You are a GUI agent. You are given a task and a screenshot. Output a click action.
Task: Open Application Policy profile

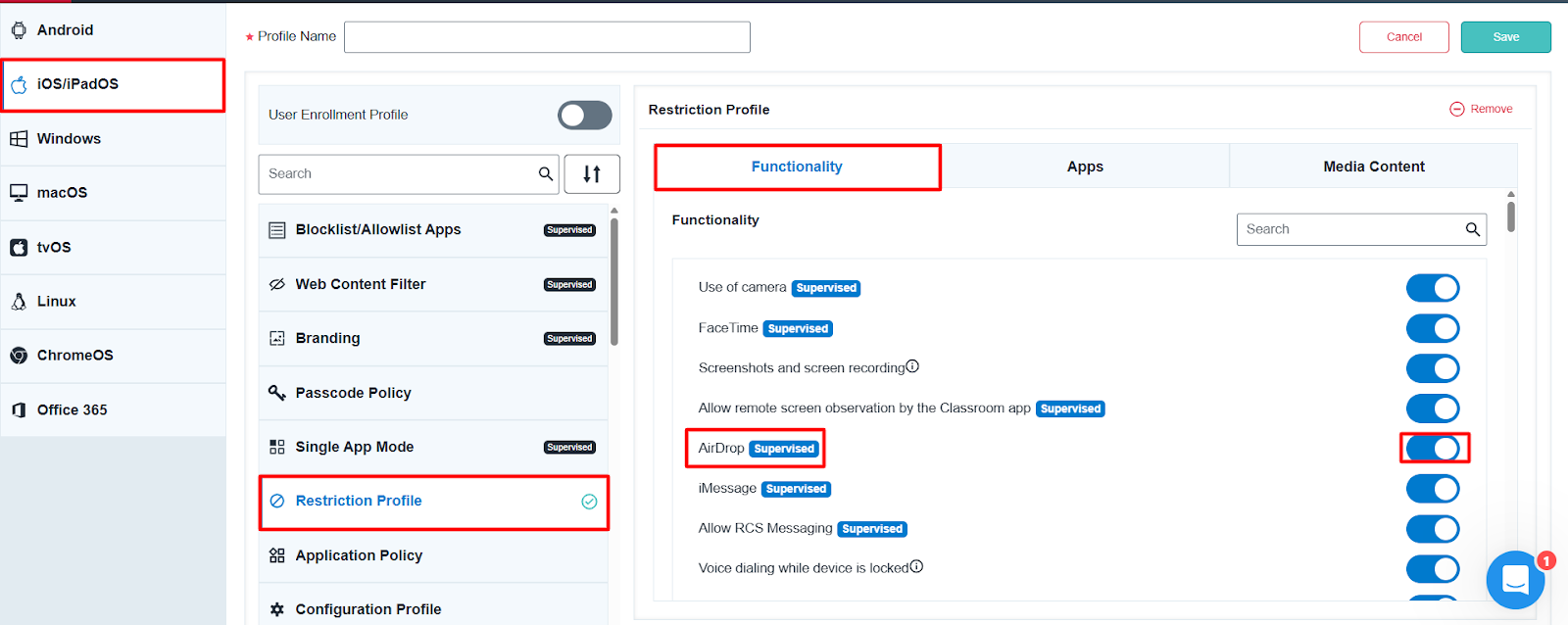click(433, 555)
